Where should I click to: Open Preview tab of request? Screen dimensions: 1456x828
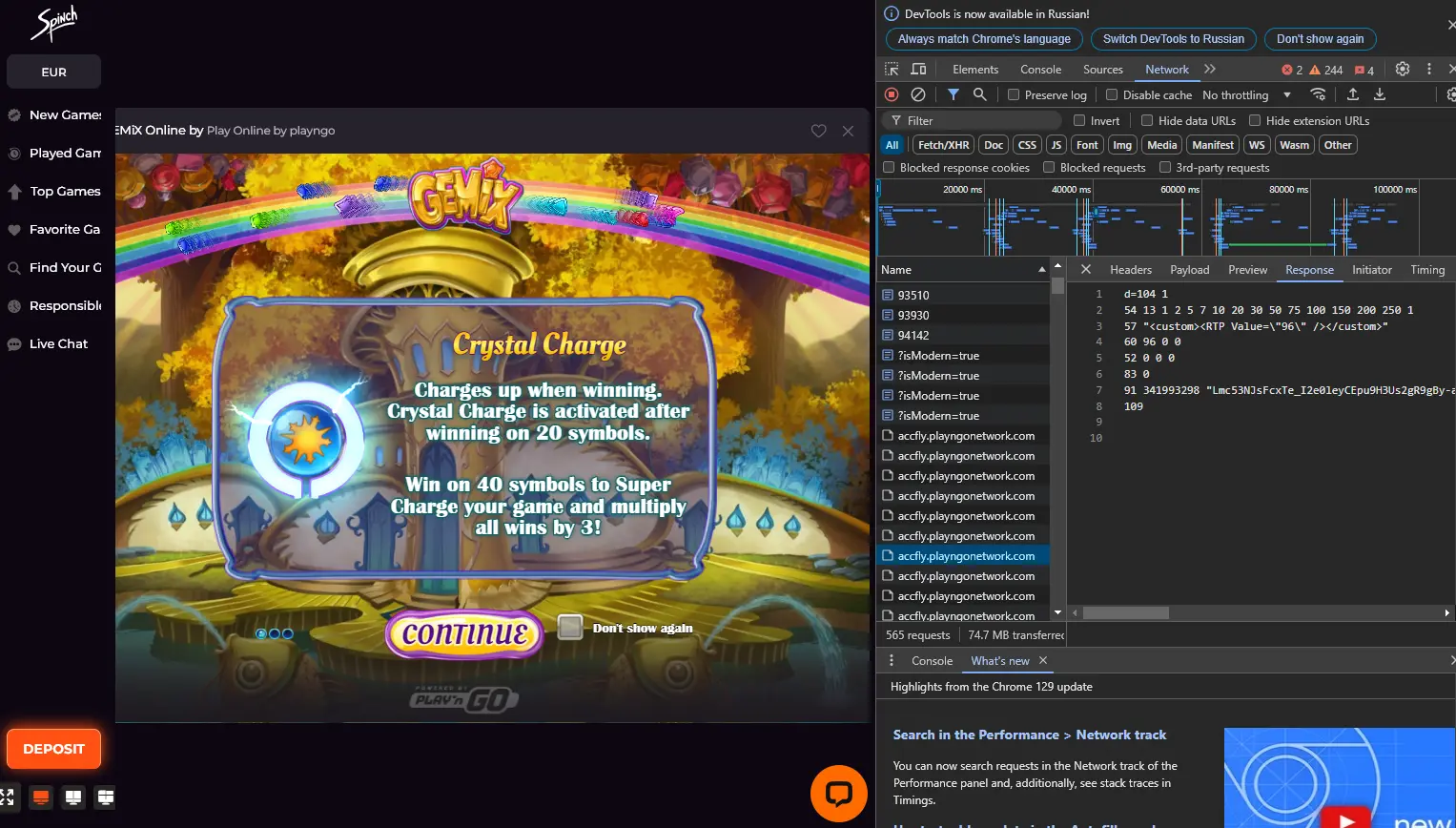[1248, 270]
